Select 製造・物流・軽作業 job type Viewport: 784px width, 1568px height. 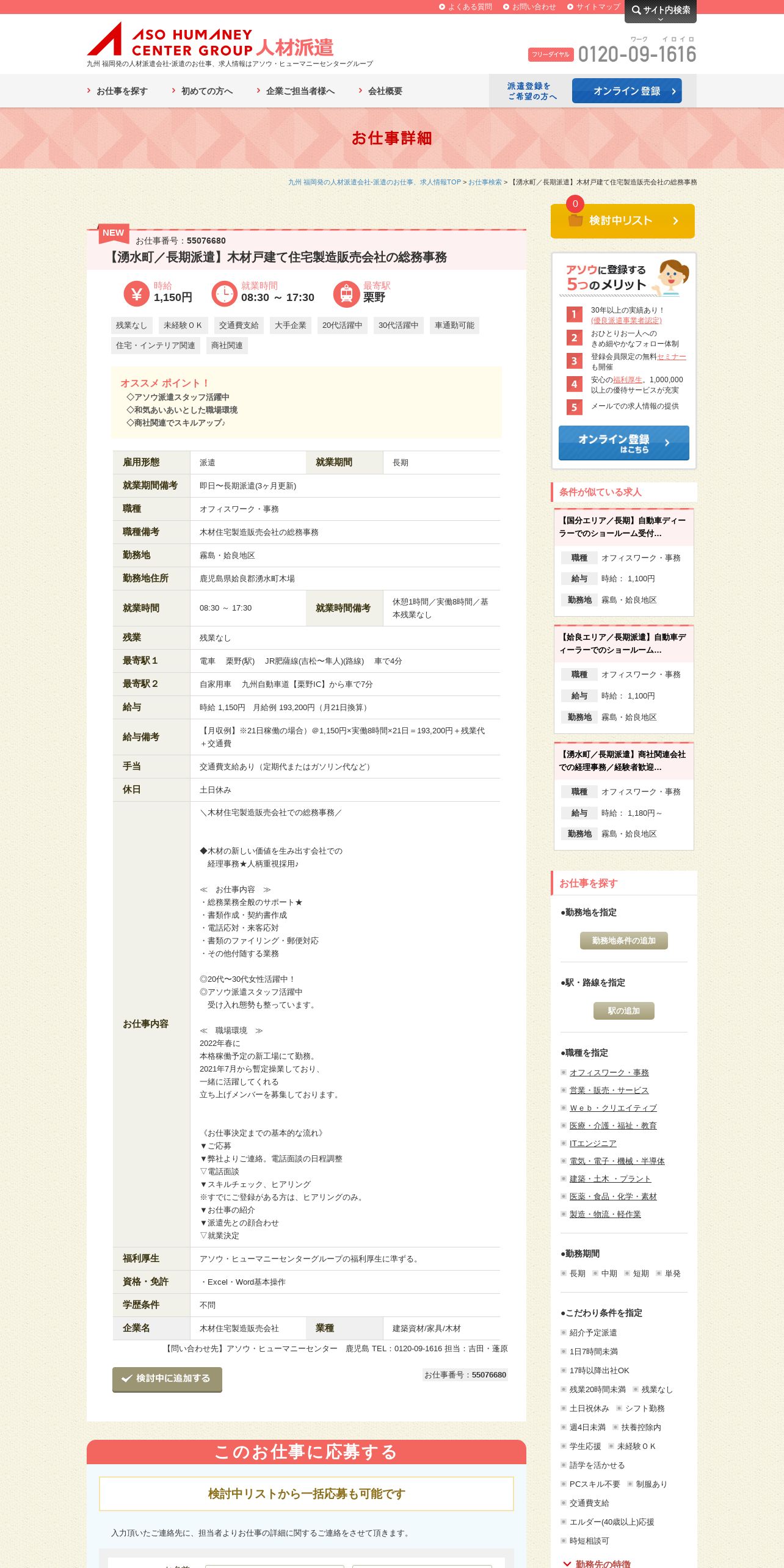[x=605, y=1214]
